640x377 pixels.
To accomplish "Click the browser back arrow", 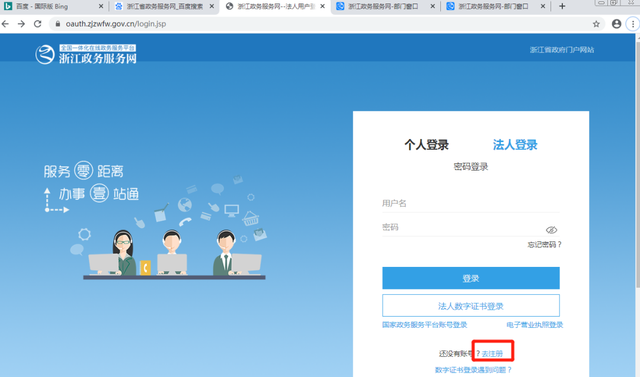I will tap(5, 24).
